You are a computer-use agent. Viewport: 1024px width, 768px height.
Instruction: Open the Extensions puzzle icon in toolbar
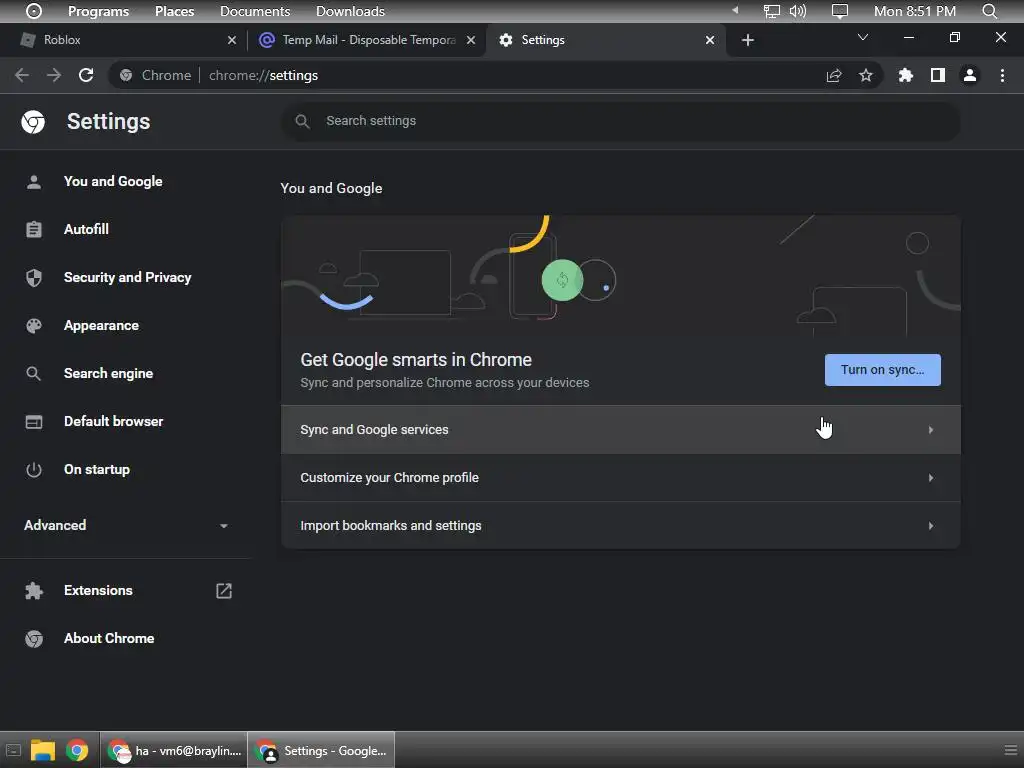906,76
